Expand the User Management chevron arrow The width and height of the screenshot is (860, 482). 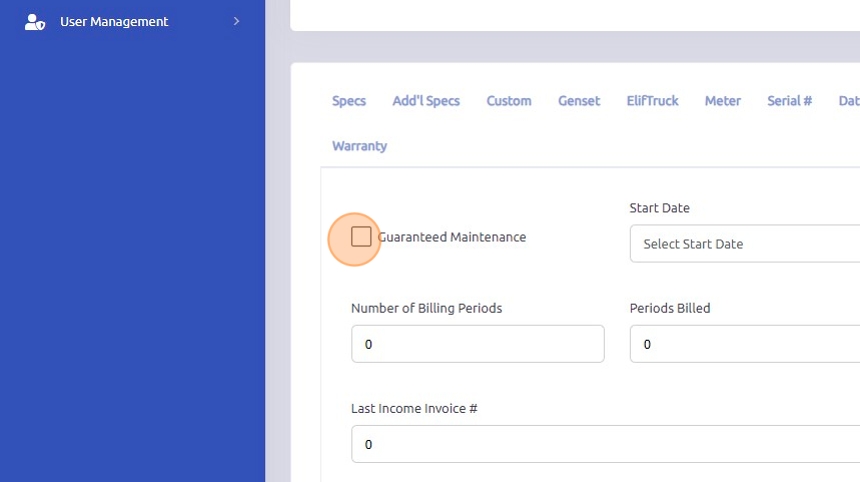[236, 21]
